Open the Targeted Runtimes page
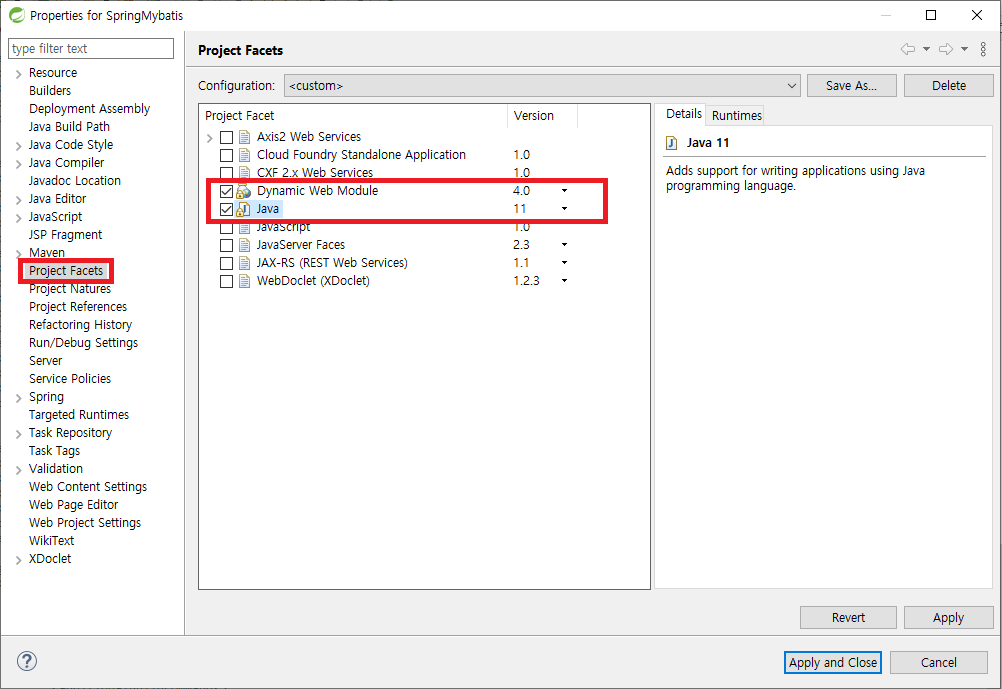This screenshot has height=689, width=1002. coord(79,415)
